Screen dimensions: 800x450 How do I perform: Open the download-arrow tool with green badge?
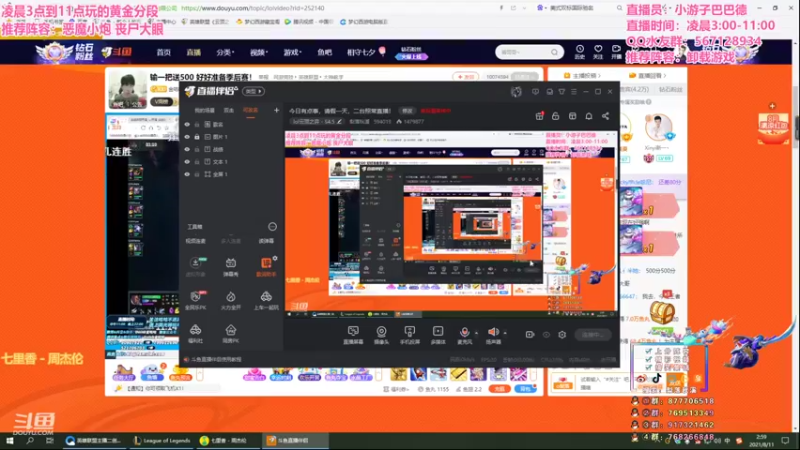pos(195,267)
